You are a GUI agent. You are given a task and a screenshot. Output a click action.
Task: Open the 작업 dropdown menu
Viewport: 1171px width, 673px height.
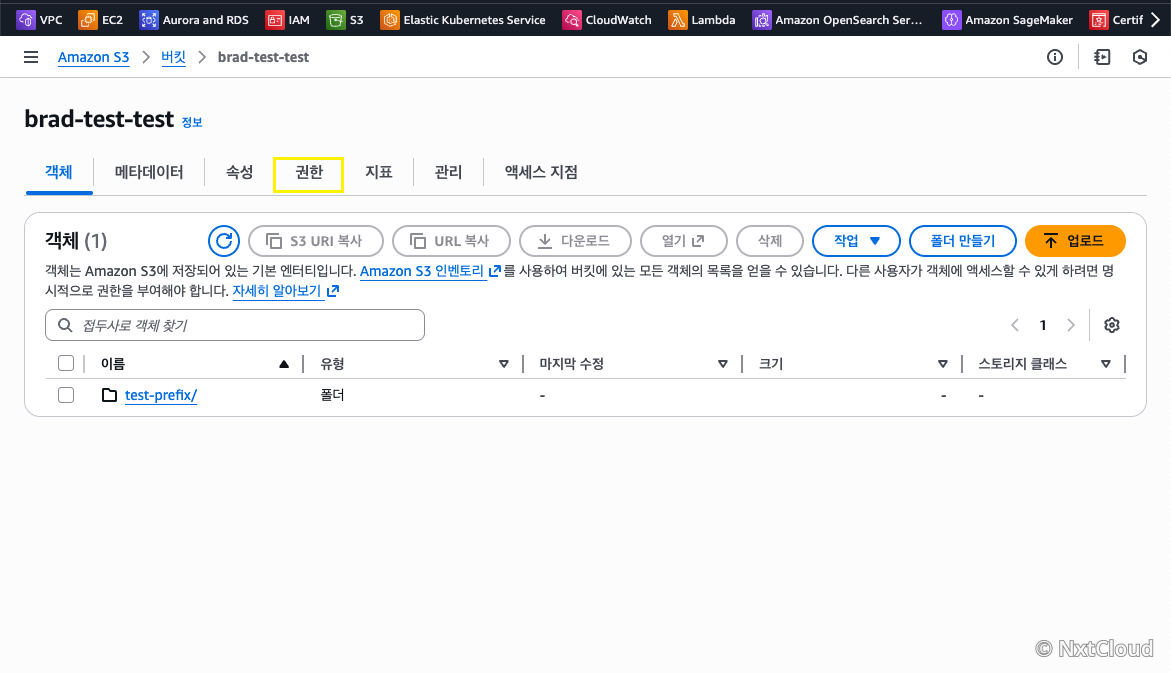pyautogui.click(x=856, y=241)
